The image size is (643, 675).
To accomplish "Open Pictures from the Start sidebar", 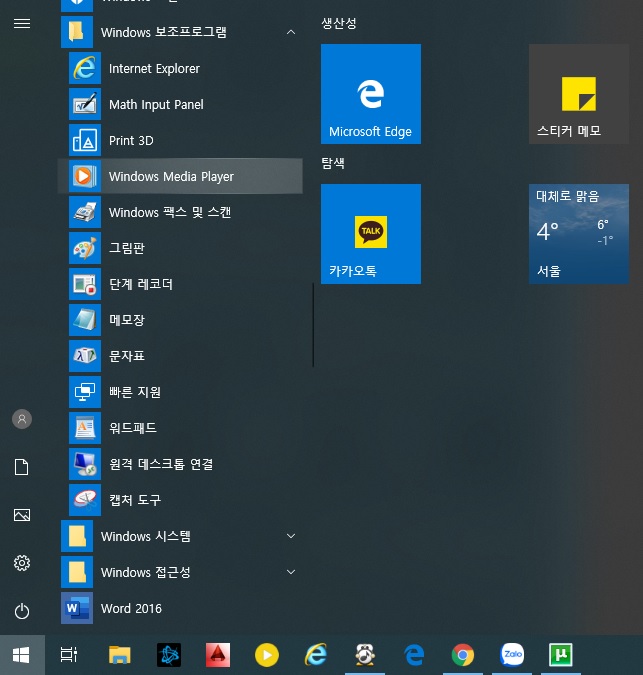I will pos(22,515).
